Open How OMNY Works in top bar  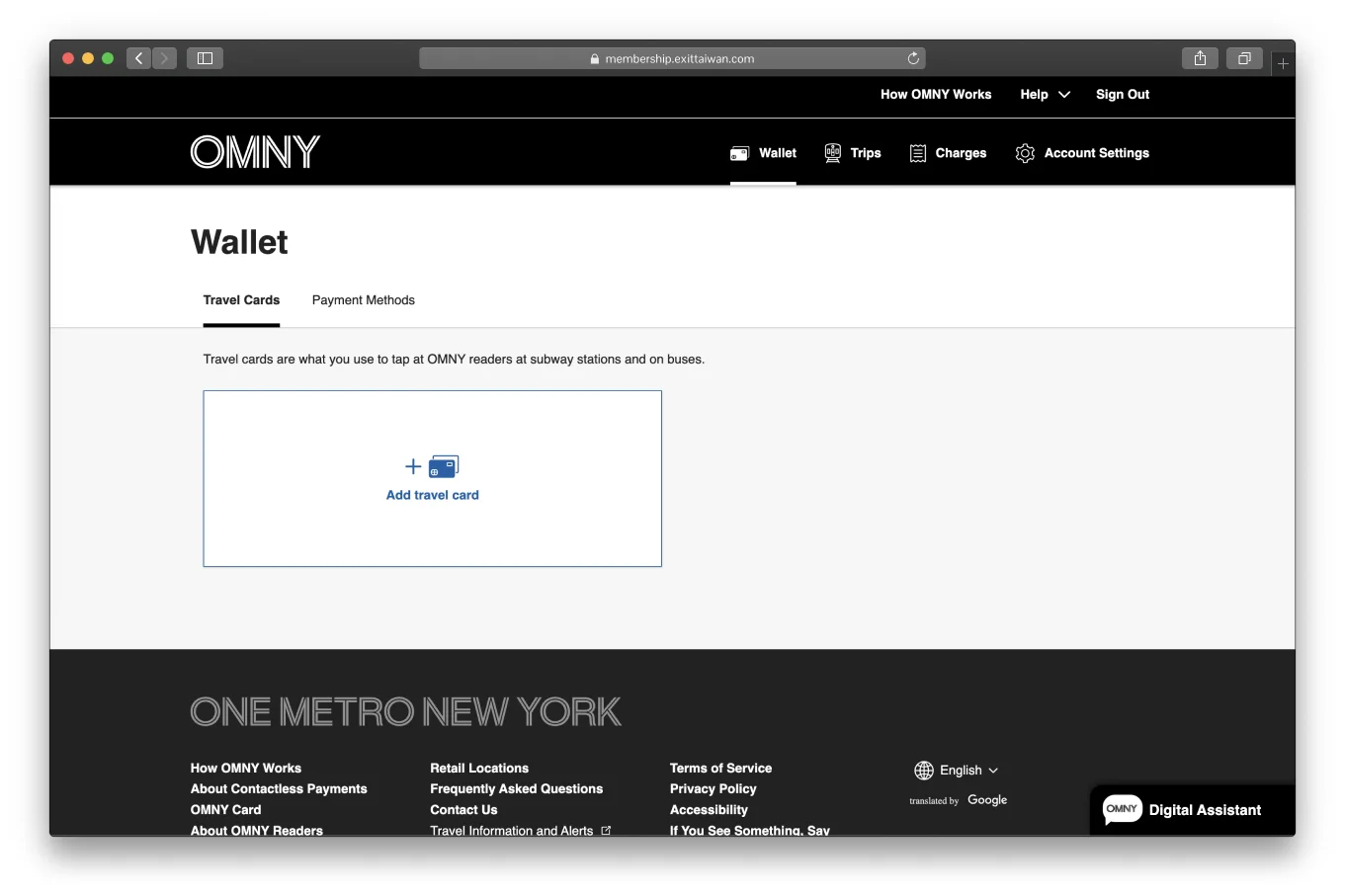tap(935, 95)
